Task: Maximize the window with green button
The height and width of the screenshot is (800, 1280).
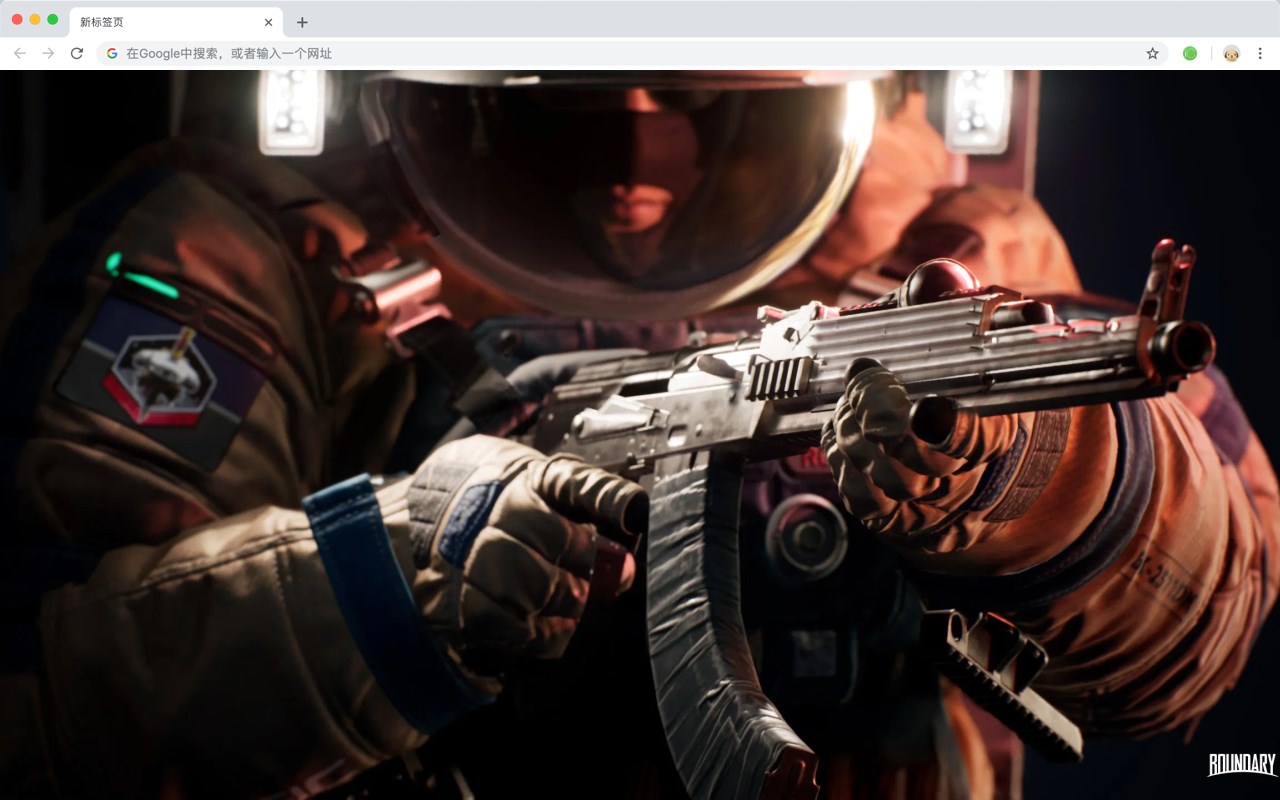Action: [53, 19]
